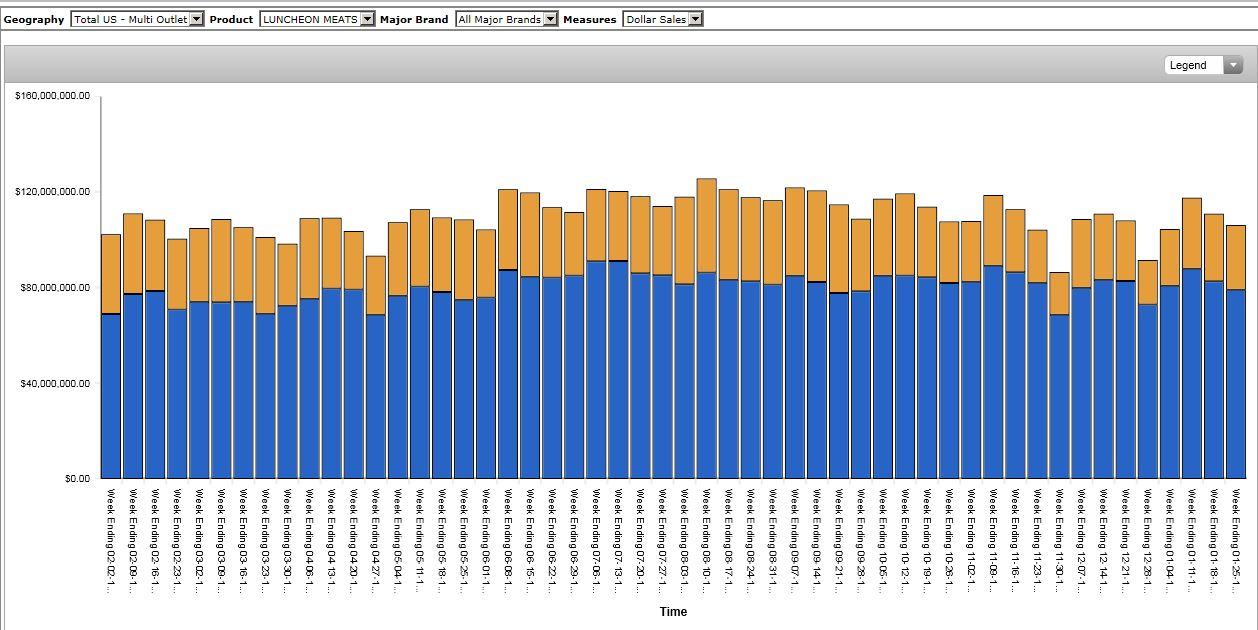
Task: Click the 'Week Ending 12-07' axis label
Action: [x=1082, y=538]
